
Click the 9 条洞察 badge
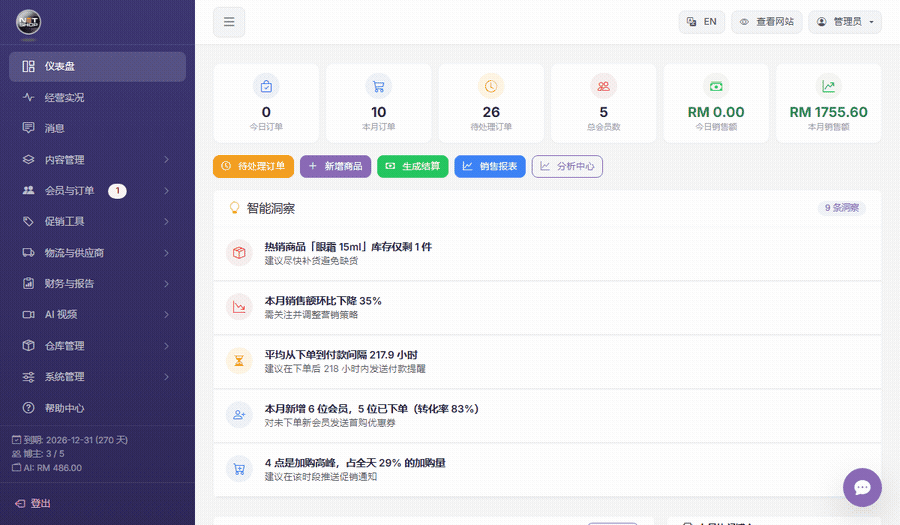pos(841,208)
